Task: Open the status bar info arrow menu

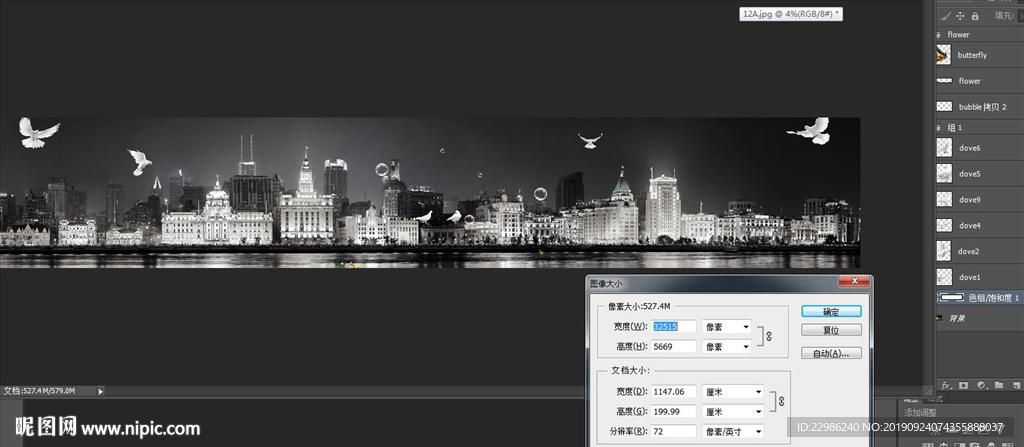Action: pos(100,391)
